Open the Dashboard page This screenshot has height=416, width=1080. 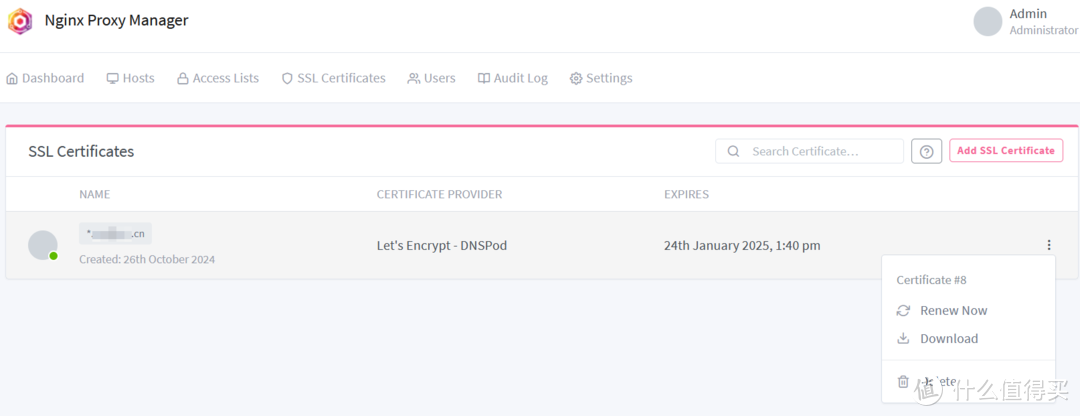pos(45,78)
